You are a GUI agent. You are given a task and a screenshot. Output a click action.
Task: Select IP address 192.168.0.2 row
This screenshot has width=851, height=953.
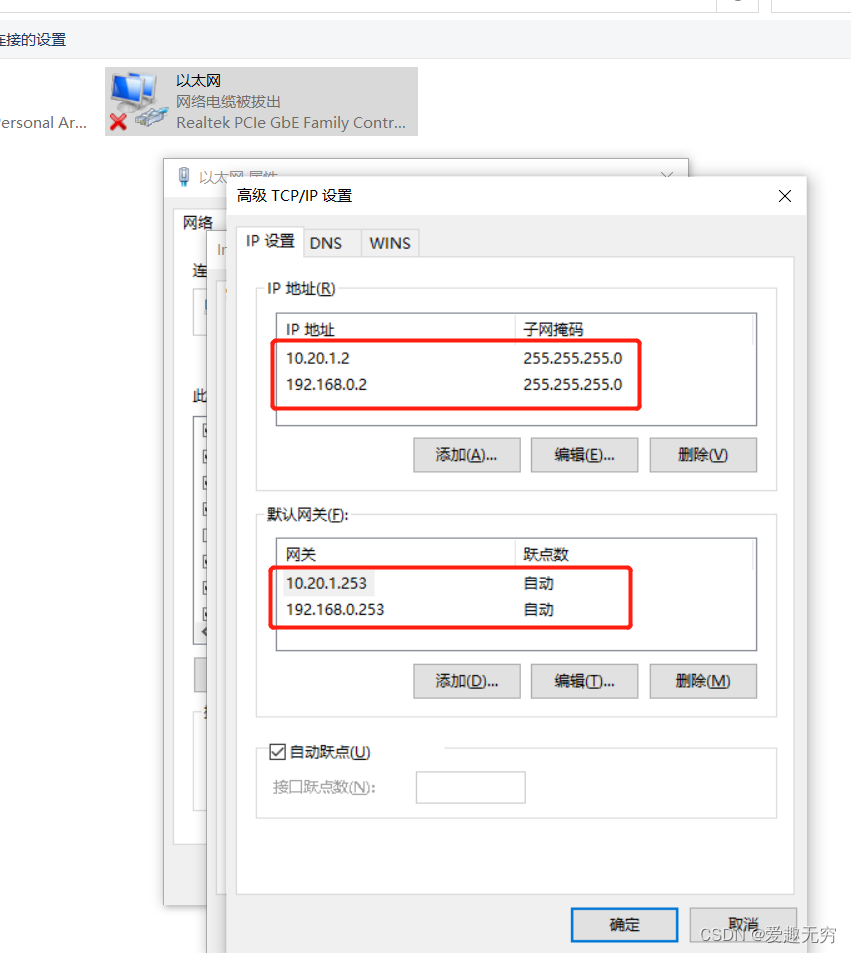[326, 384]
